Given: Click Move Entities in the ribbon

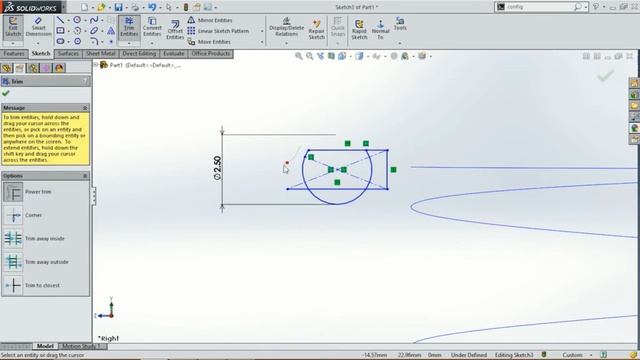Looking at the screenshot, I should pyautogui.click(x=209, y=42).
